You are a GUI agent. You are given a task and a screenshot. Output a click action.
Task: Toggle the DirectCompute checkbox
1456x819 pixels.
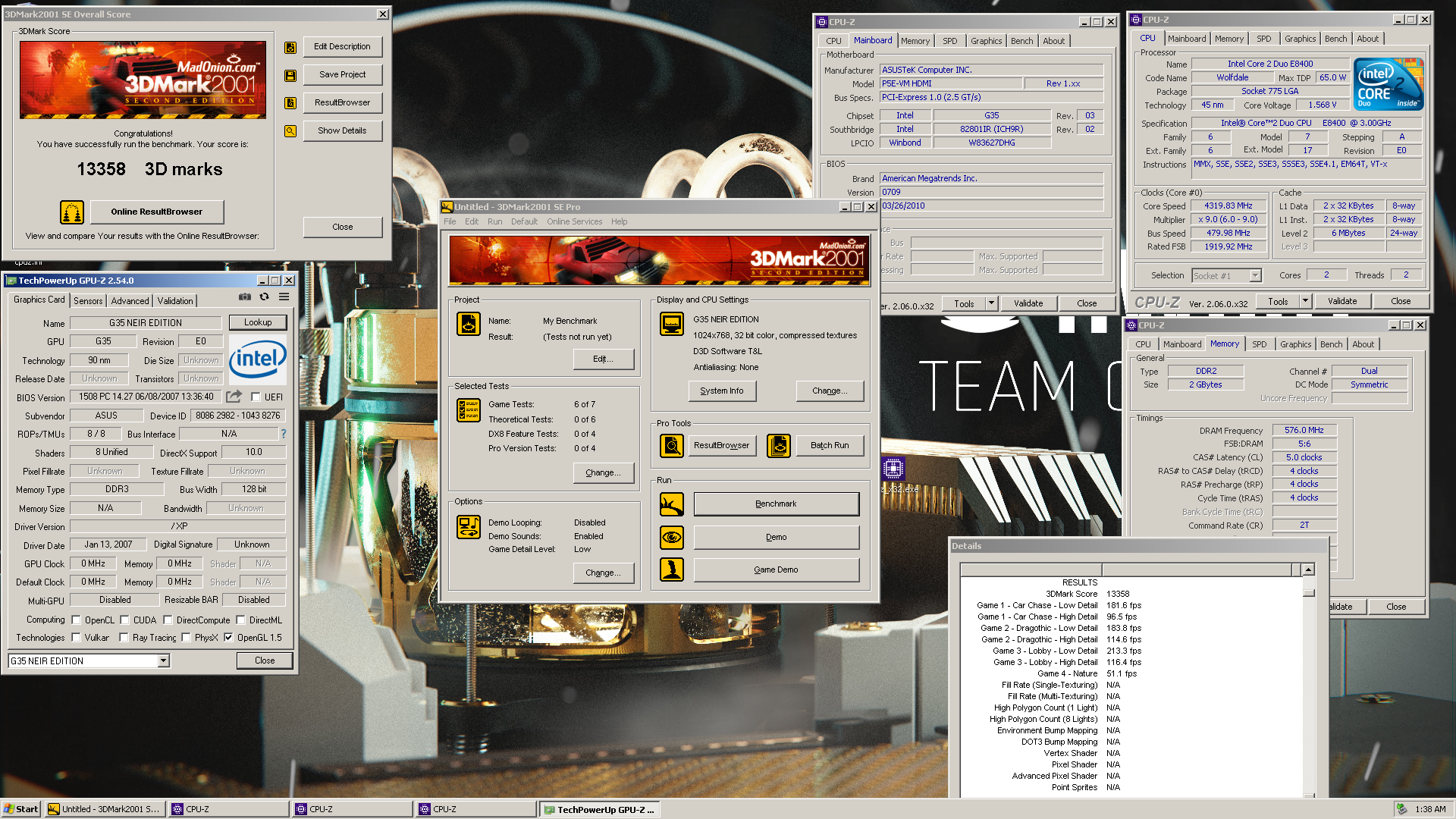pos(168,620)
